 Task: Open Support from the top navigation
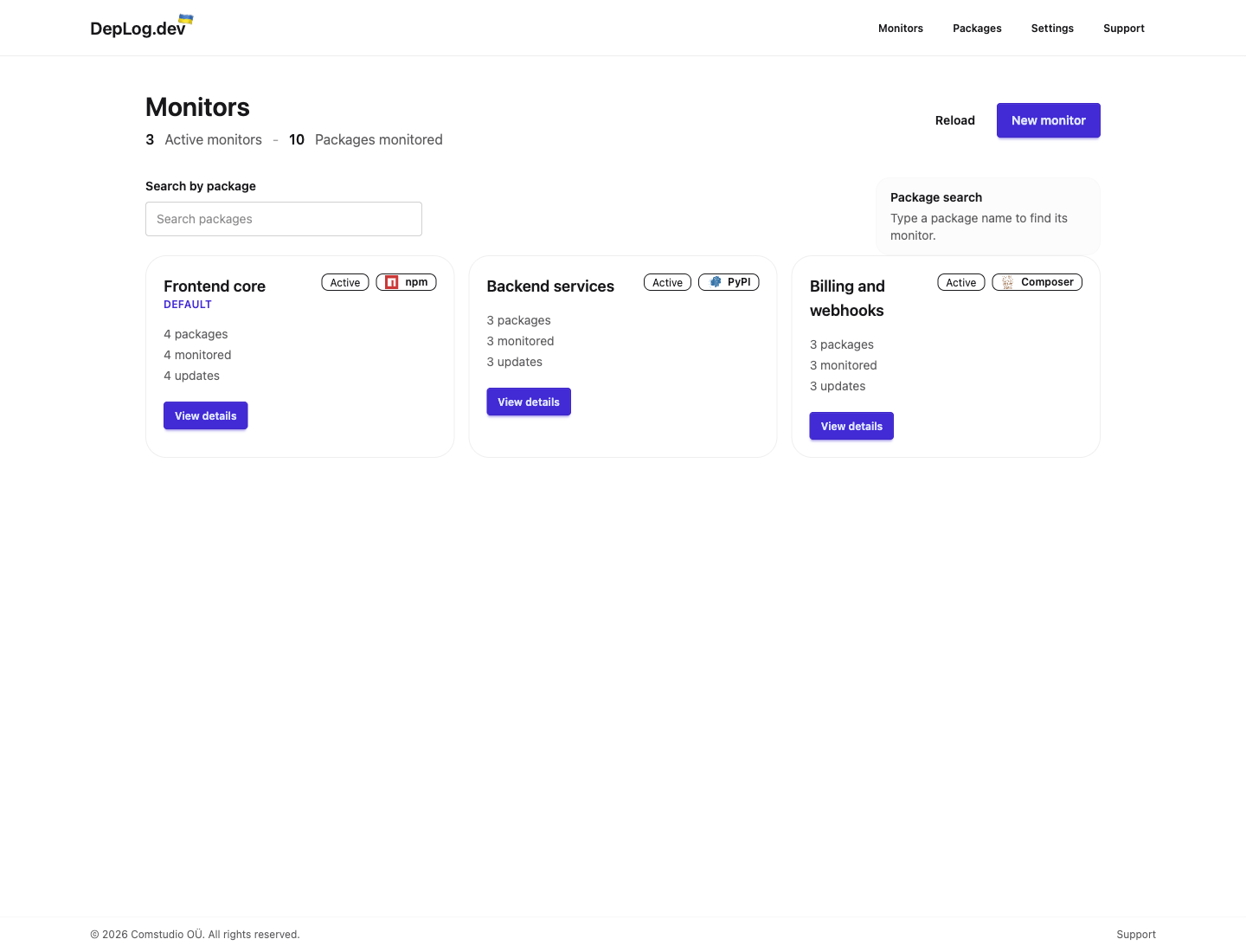click(1124, 28)
